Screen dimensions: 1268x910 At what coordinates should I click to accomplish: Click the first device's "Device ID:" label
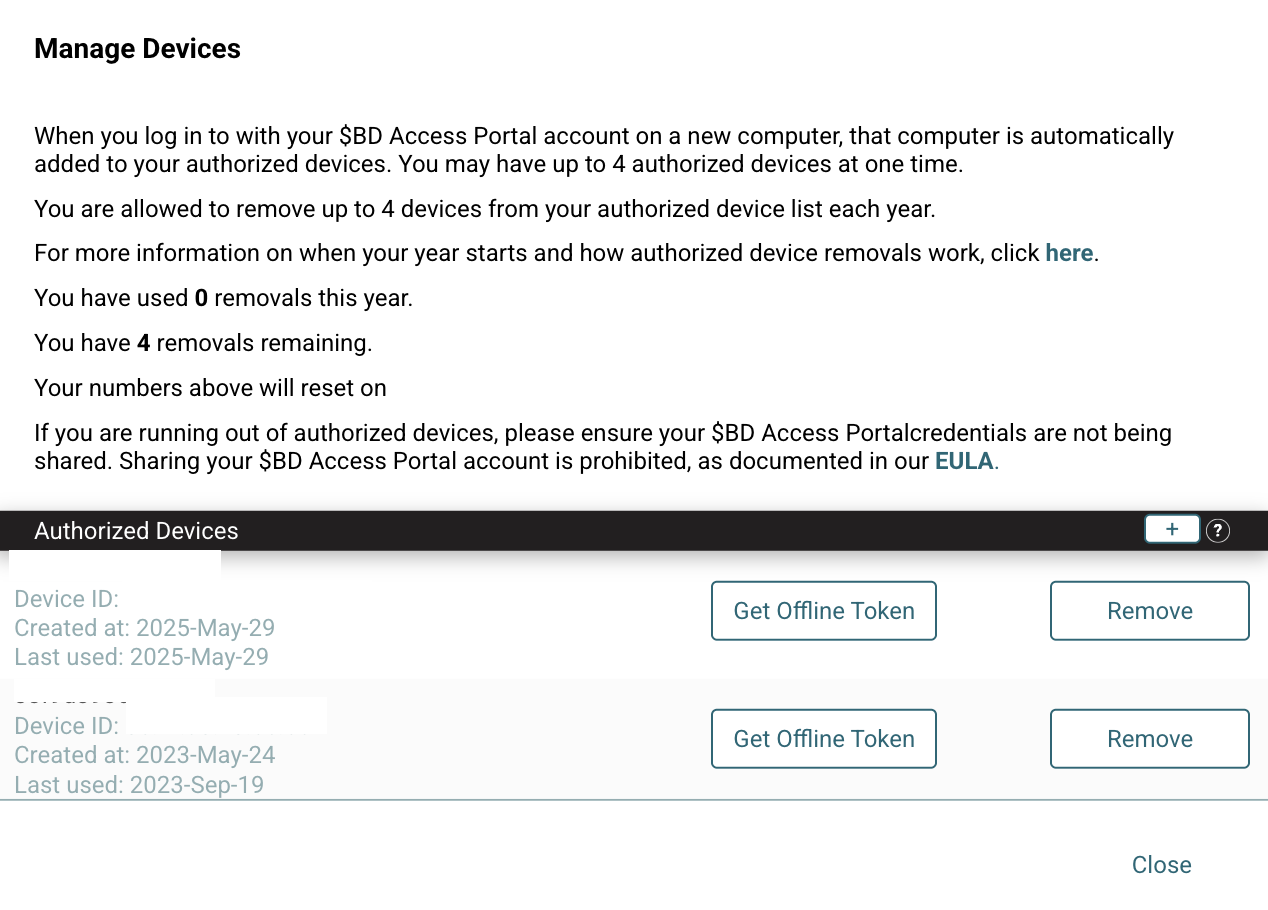[x=66, y=599]
